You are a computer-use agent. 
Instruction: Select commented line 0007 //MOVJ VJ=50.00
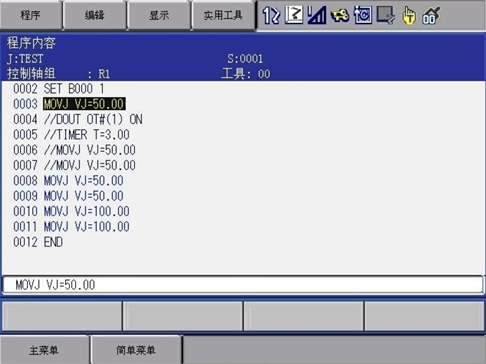(74, 165)
